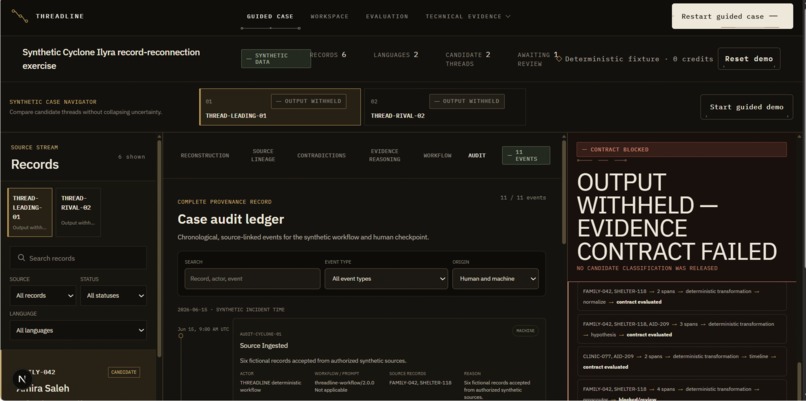This screenshot has height=401, width=806.
Task: Click the Synthetic Data badge
Action: (276, 59)
